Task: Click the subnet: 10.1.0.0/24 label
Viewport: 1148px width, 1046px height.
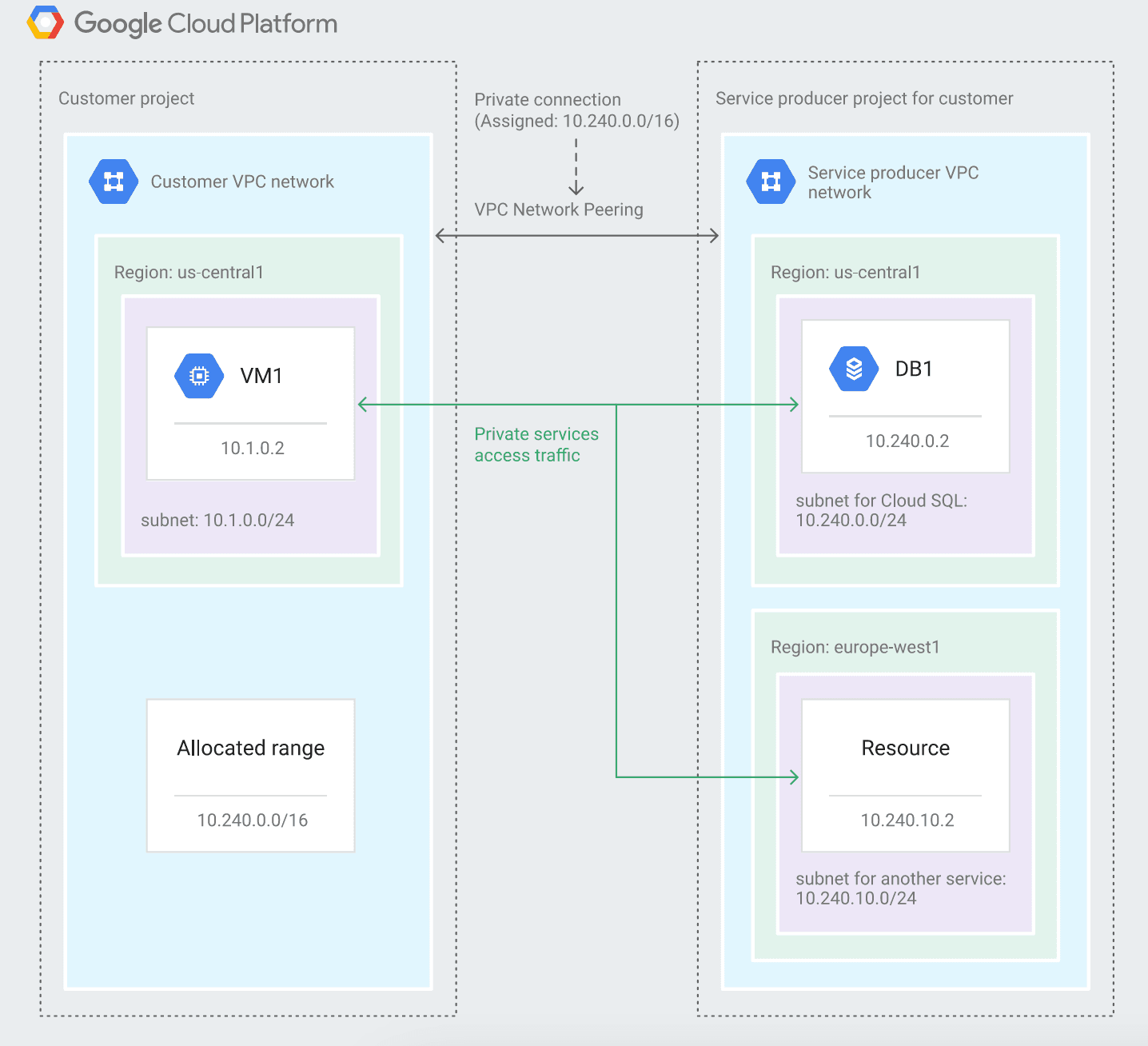Action: coord(217,520)
